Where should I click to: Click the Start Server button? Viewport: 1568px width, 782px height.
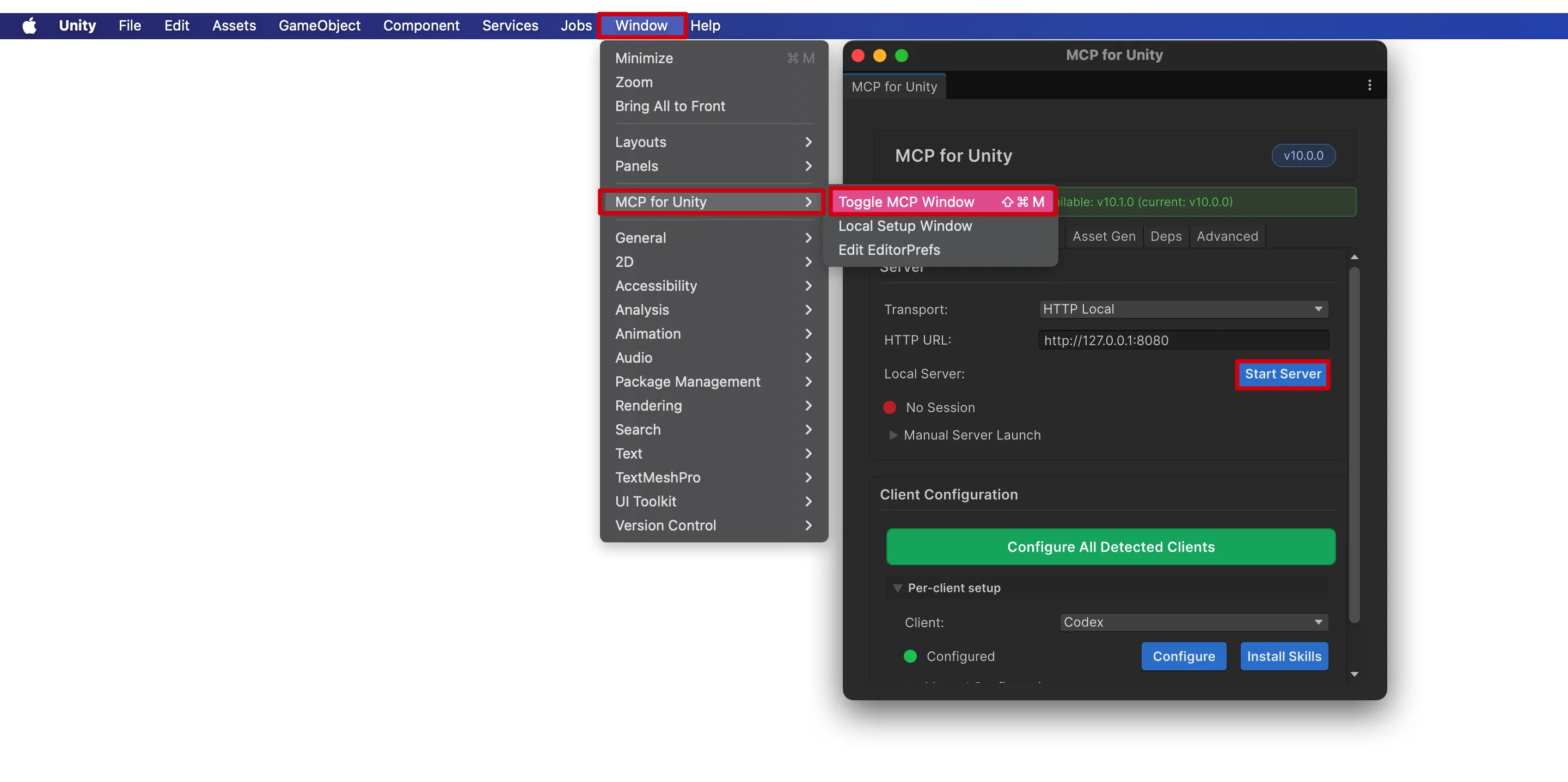(x=1283, y=374)
